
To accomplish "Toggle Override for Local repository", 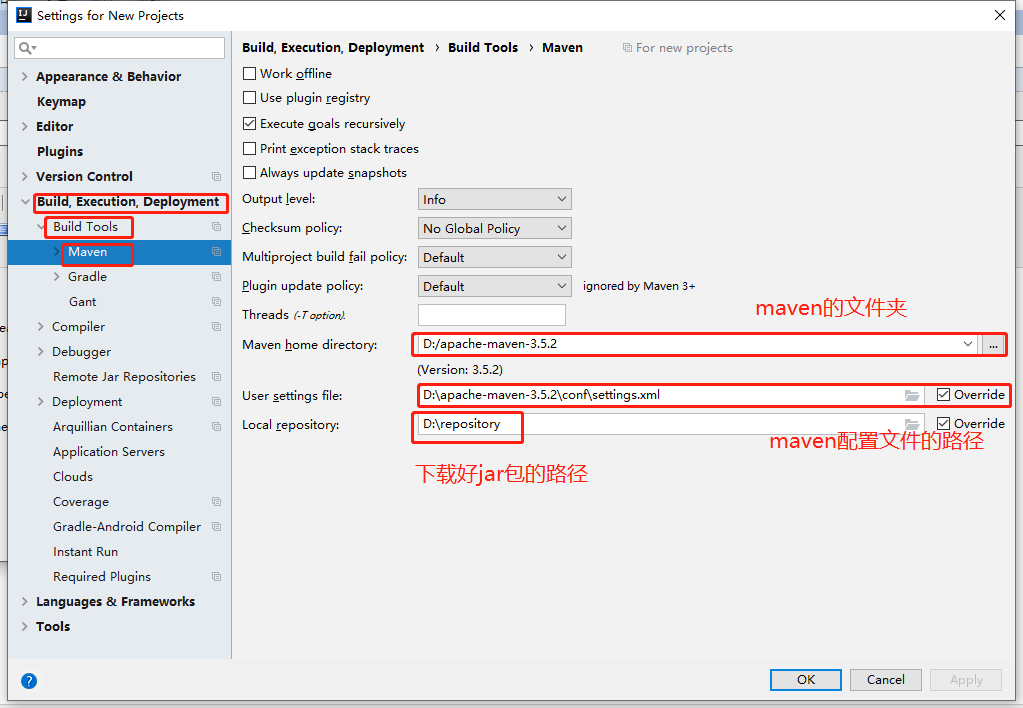I will [x=943, y=423].
